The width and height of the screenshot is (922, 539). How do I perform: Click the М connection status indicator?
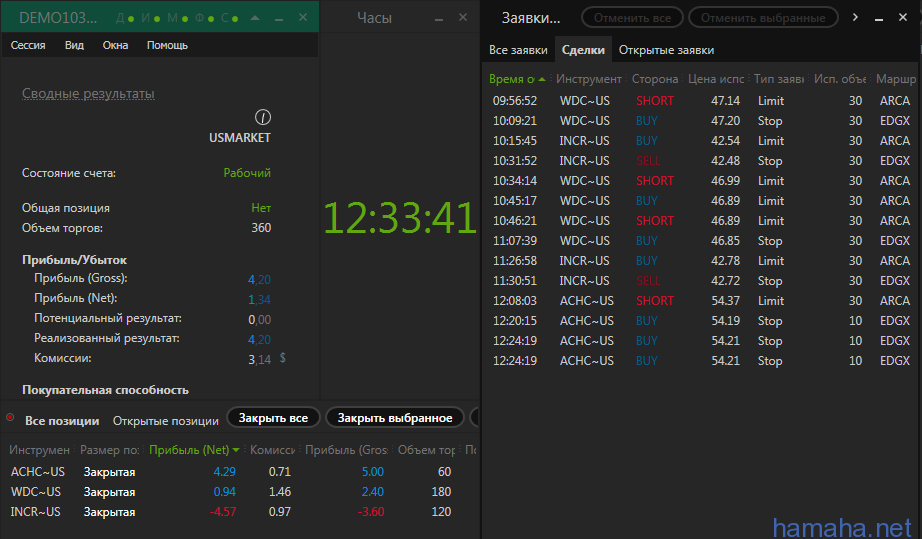[178, 18]
